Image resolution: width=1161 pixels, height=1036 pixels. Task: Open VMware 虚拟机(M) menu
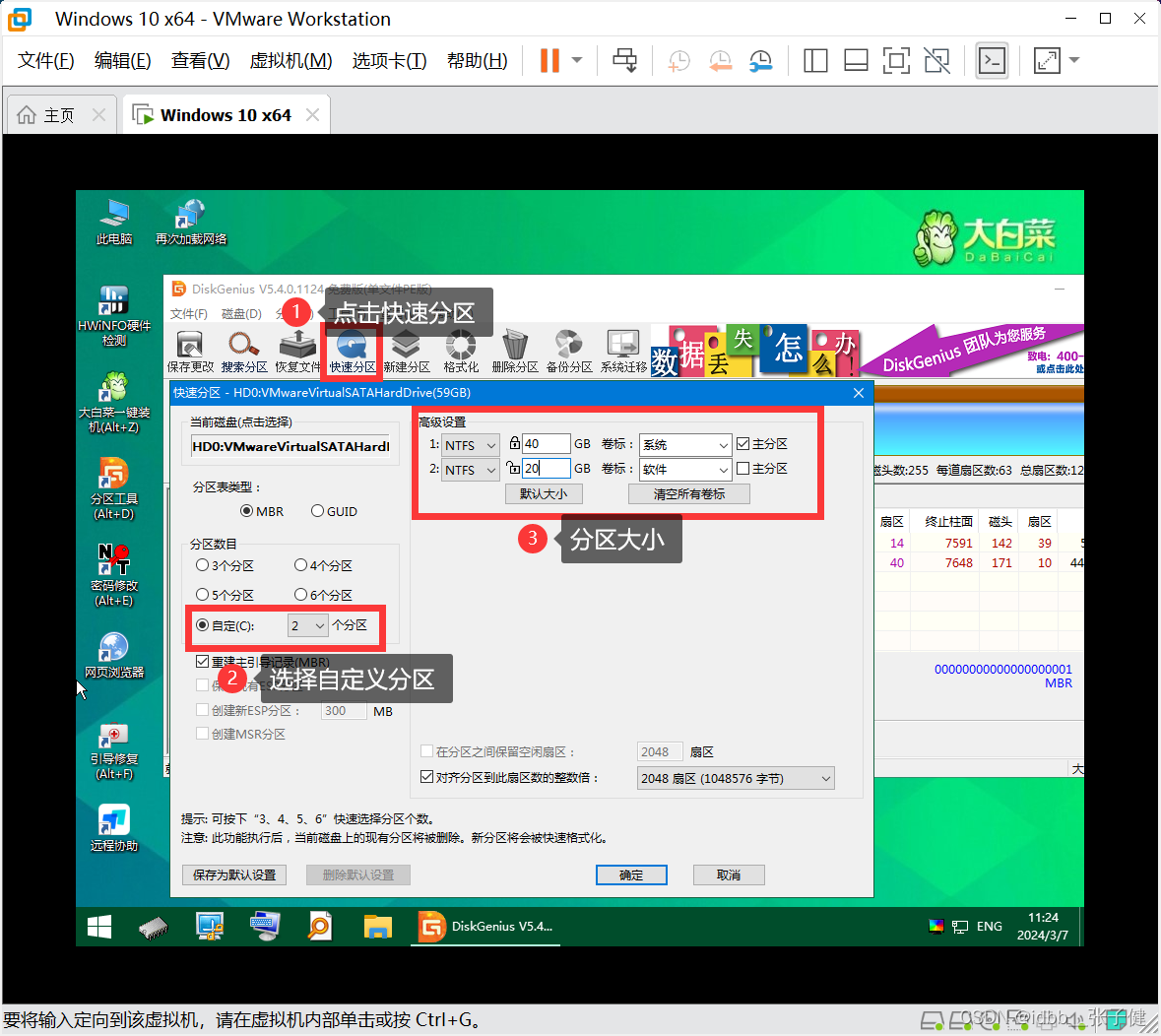pyautogui.click(x=291, y=61)
